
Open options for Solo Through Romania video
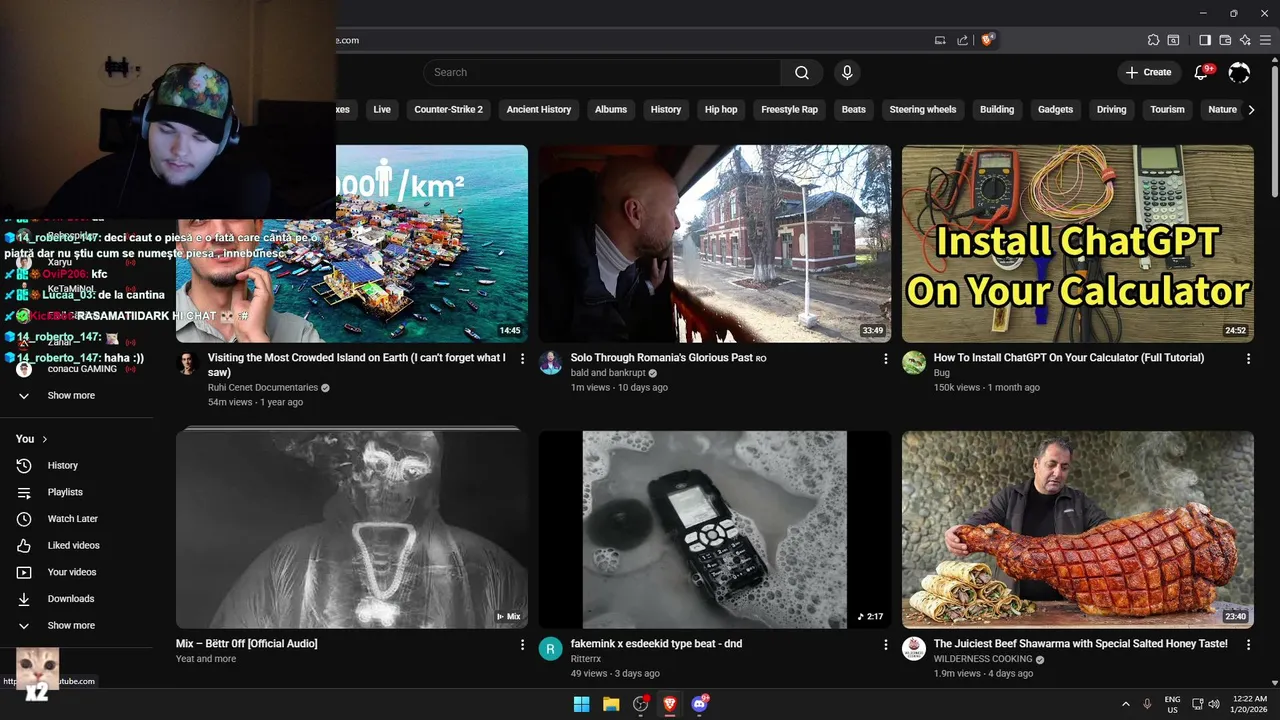[x=885, y=359]
